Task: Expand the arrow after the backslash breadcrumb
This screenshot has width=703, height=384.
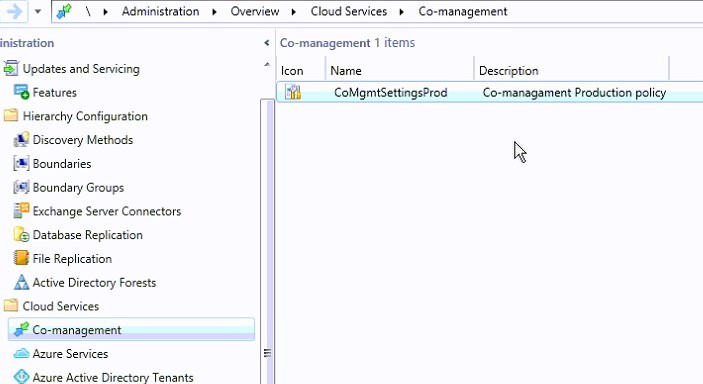Action: tap(105, 12)
